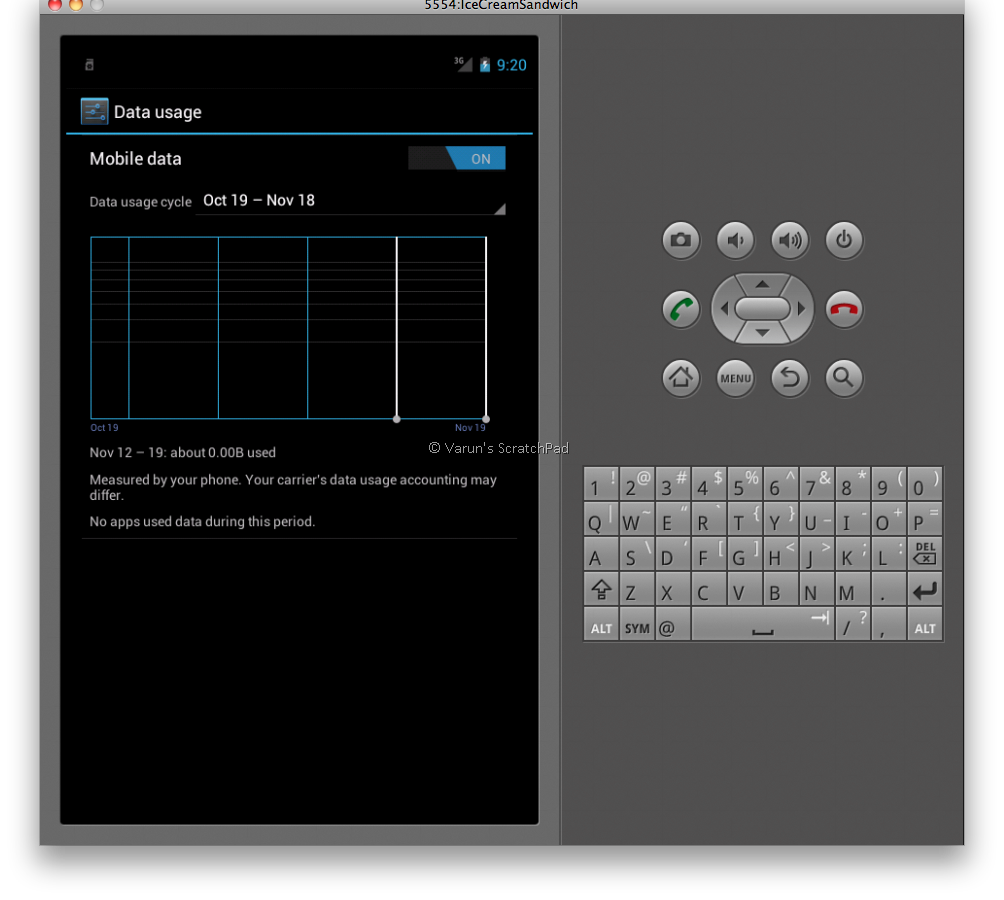Click the 0 number key
Screen dimensions: 1004x900
925,484
